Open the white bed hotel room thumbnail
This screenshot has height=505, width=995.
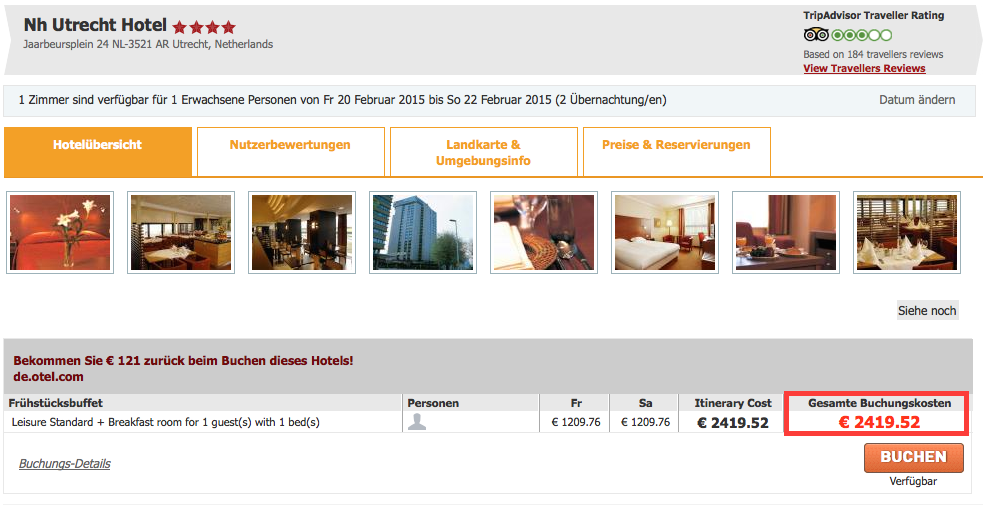665,232
